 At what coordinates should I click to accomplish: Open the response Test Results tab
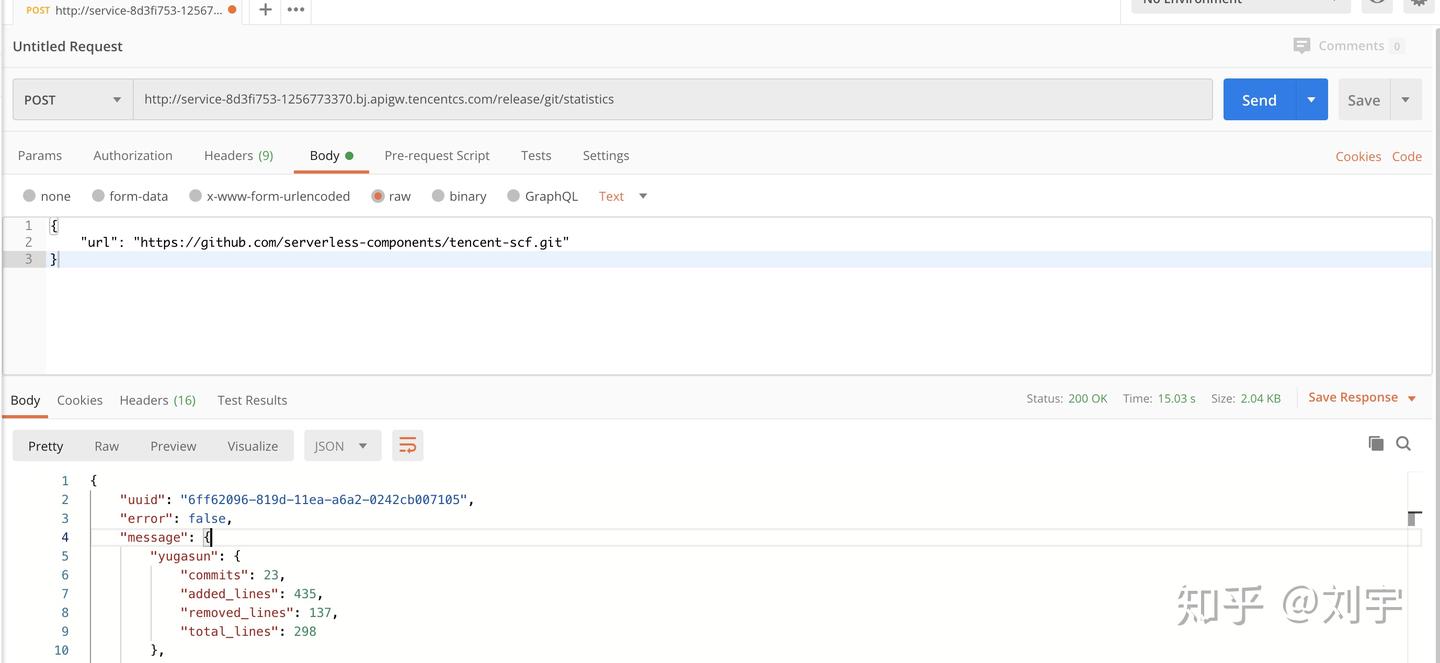252,400
